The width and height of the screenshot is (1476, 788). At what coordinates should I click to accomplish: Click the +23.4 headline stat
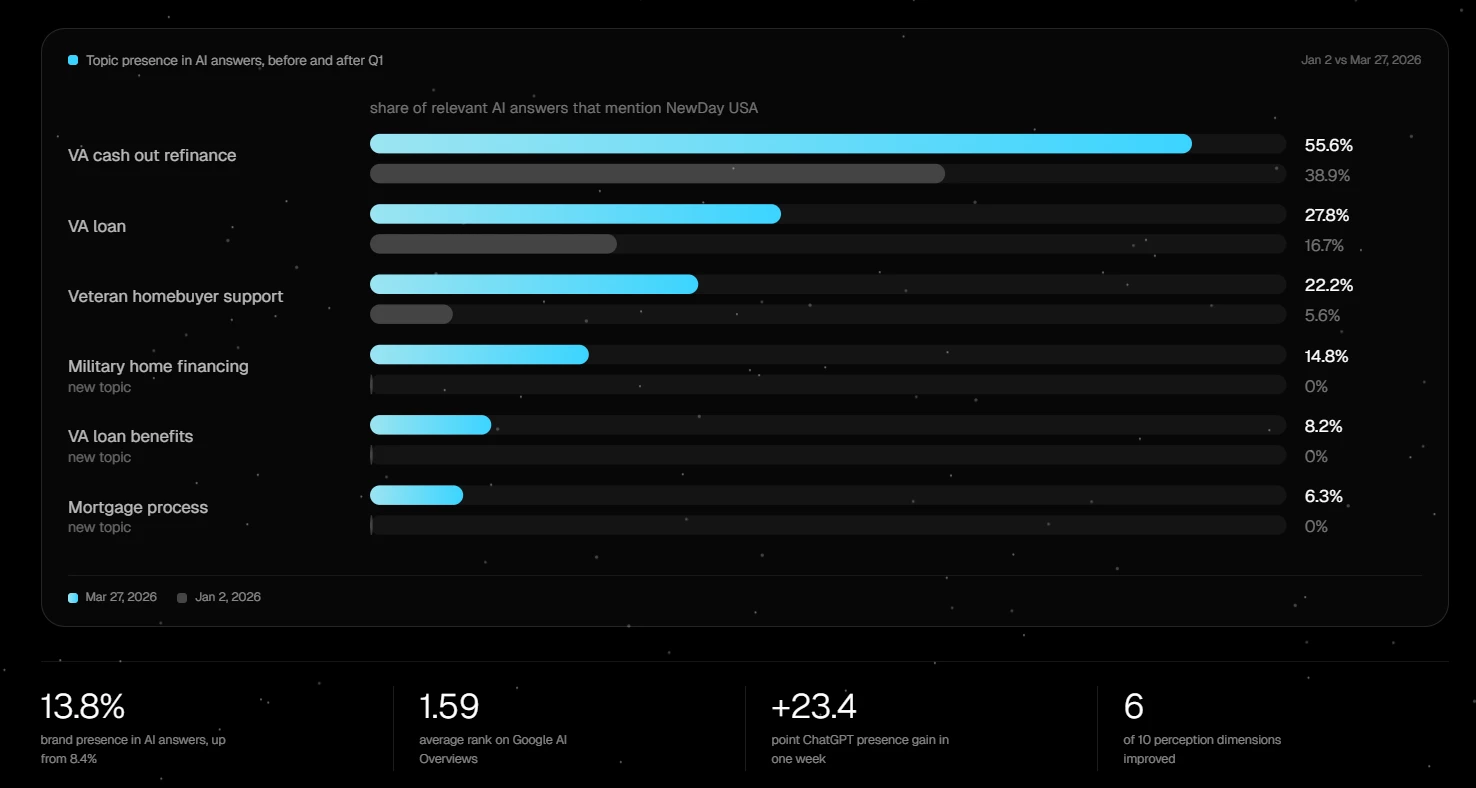coord(814,707)
